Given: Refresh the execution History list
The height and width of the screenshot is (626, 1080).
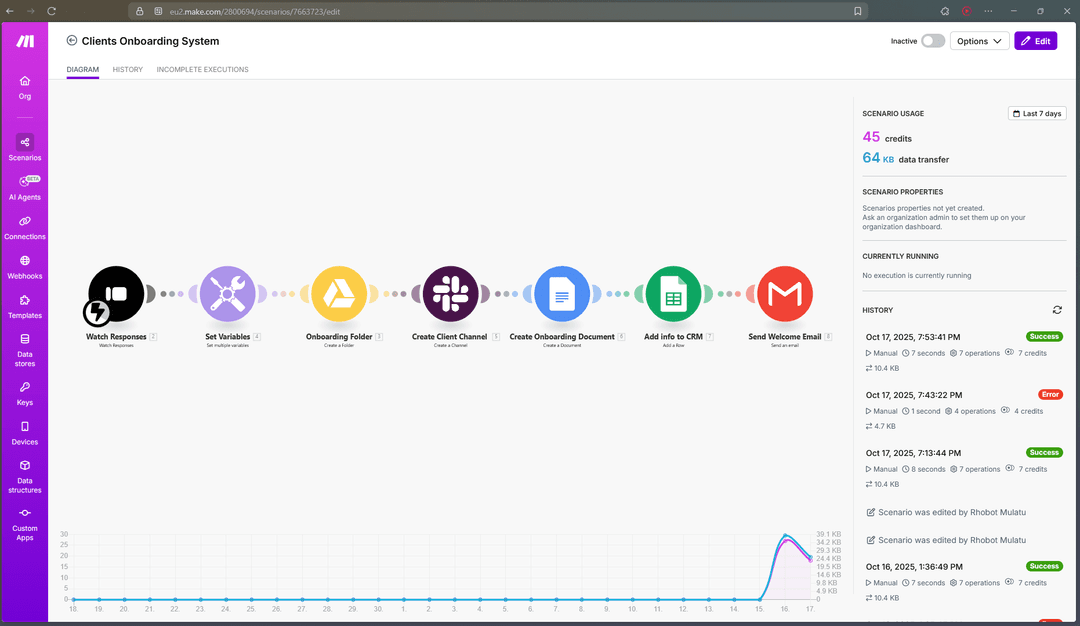Looking at the screenshot, I should (x=1057, y=310).
